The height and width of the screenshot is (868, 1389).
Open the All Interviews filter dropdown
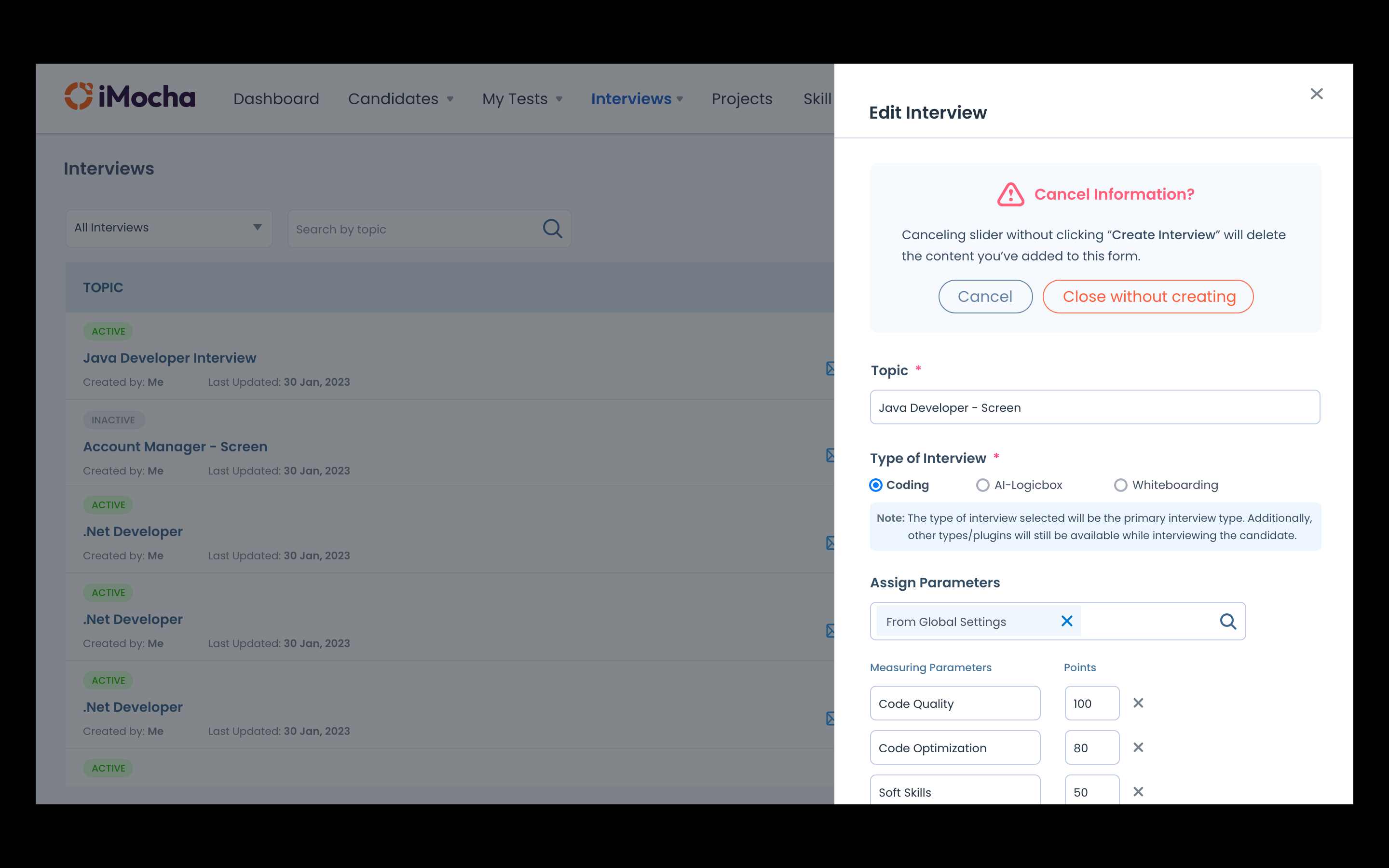tap(169, 228)
